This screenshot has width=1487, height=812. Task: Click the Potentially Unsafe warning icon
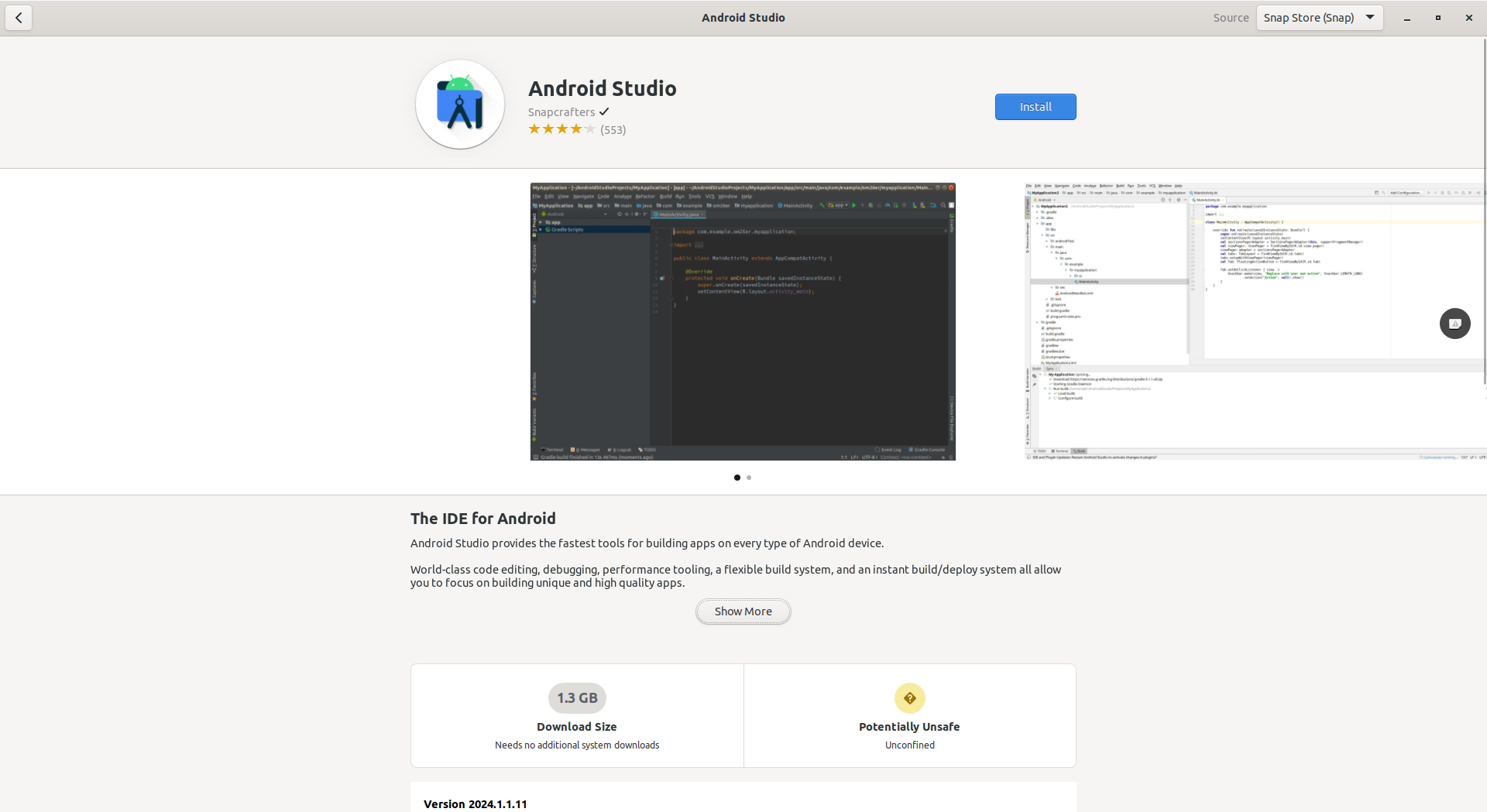click(910, 698)
